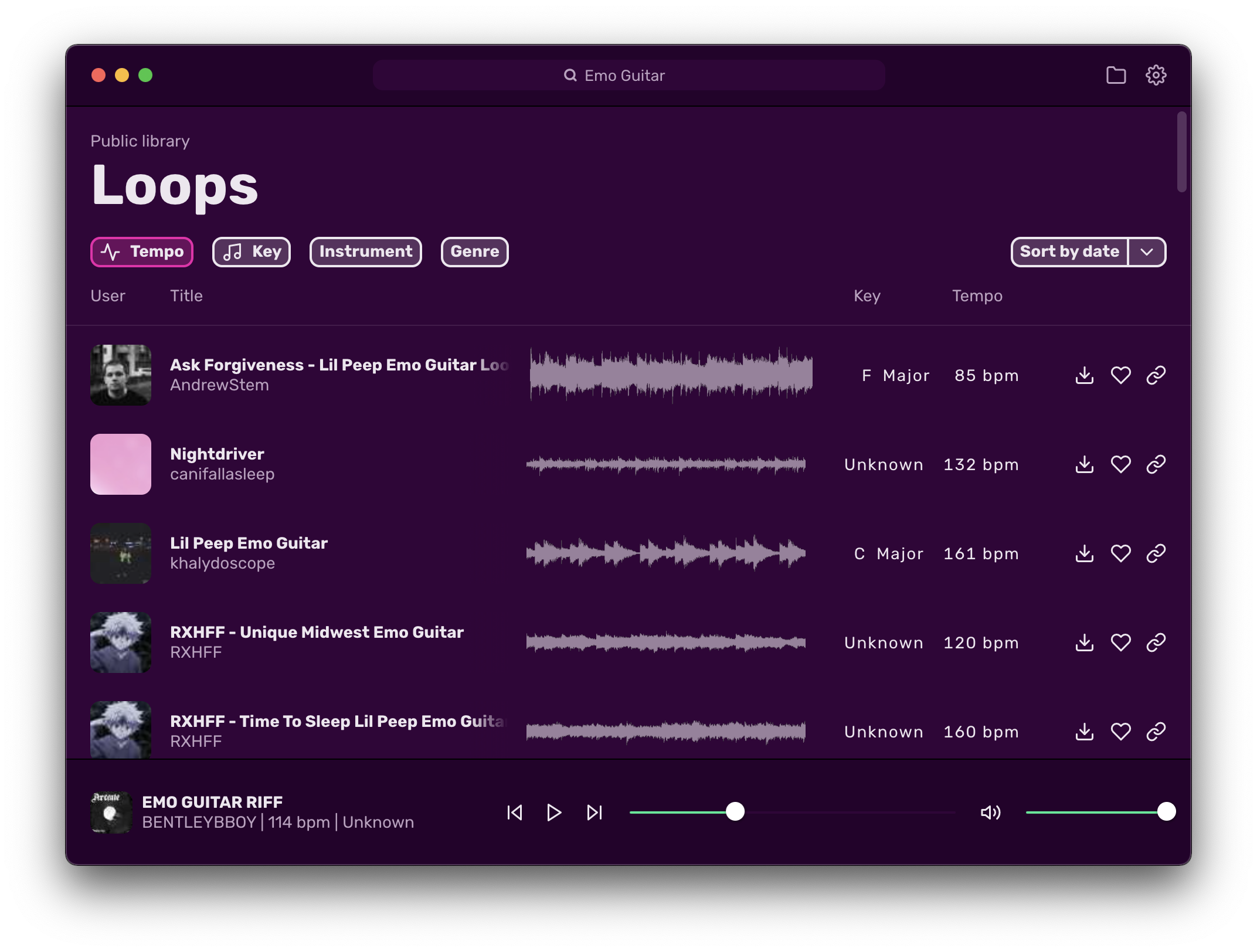Expand the Sort by date dropdown

pyautogui.click(x=1146, y=251)
